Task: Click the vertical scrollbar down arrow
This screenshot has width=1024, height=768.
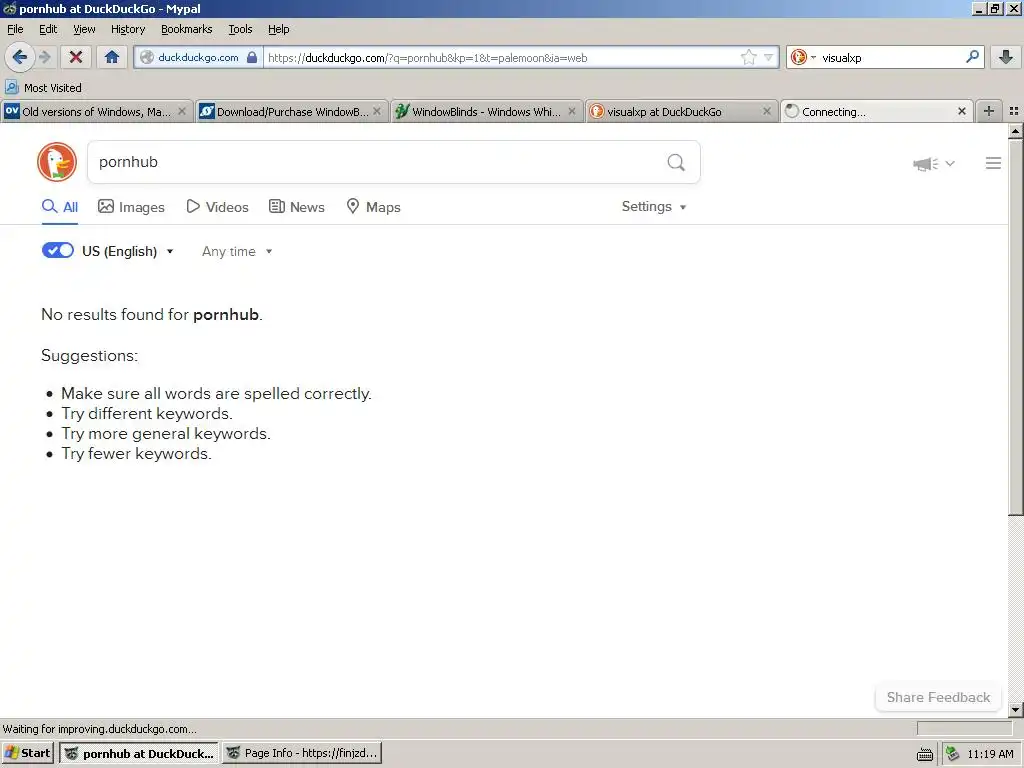Action: [1015, 709]
